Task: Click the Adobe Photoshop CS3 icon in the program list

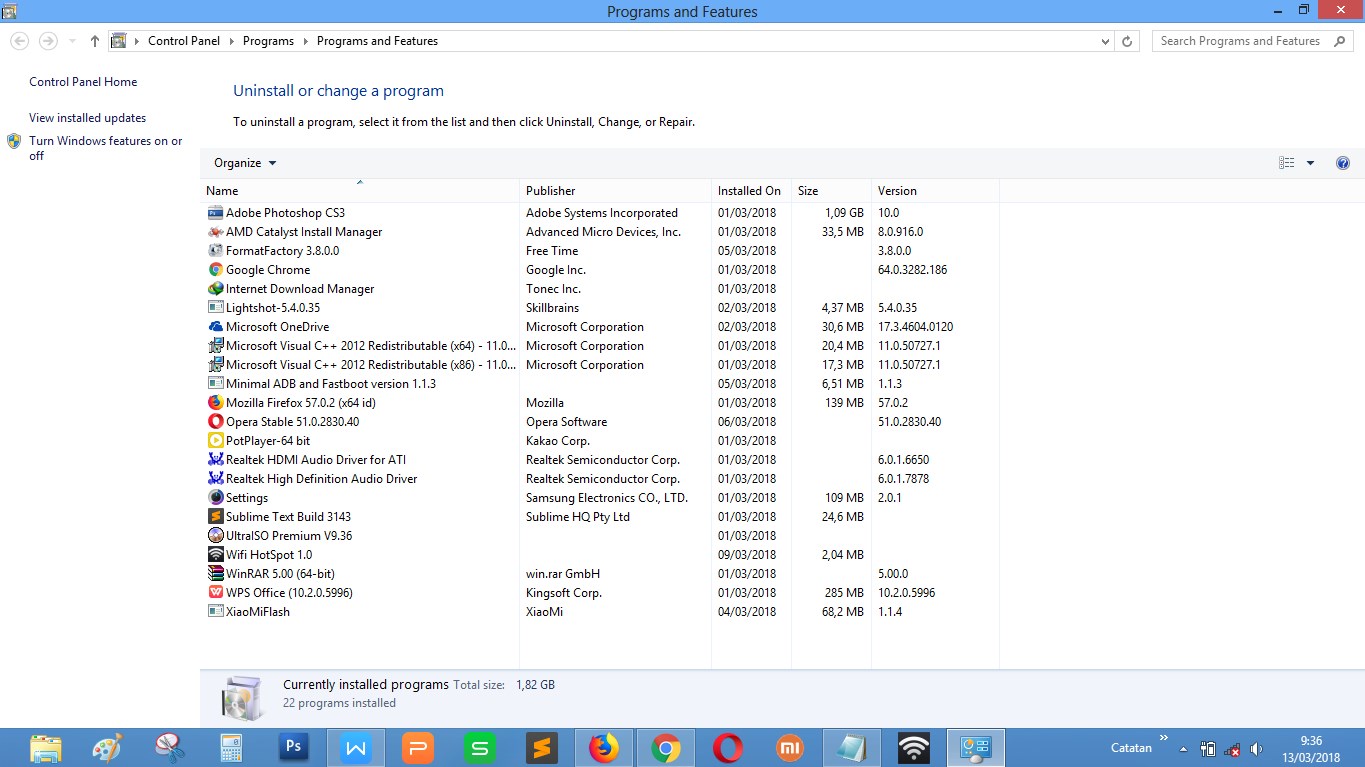Action: (215, 213)
